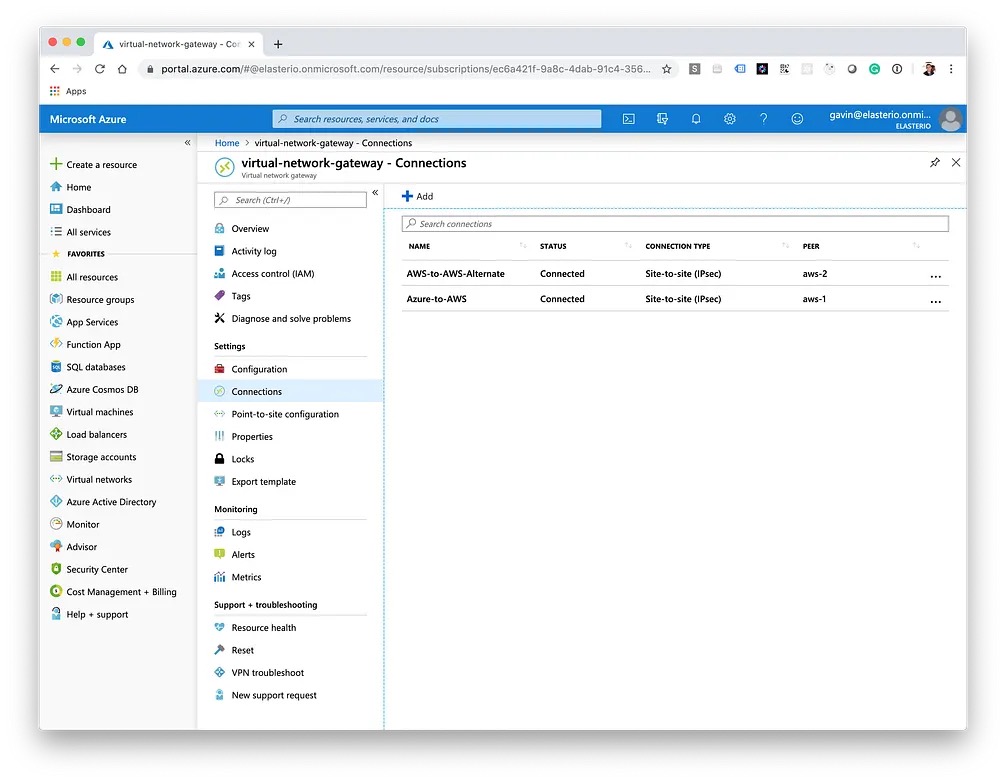The height and width of the screenshot is (782, 1006).
Task: Open the AWS-to-AWS-Alternate row's ellipsis menu
Action: (935, 276)
